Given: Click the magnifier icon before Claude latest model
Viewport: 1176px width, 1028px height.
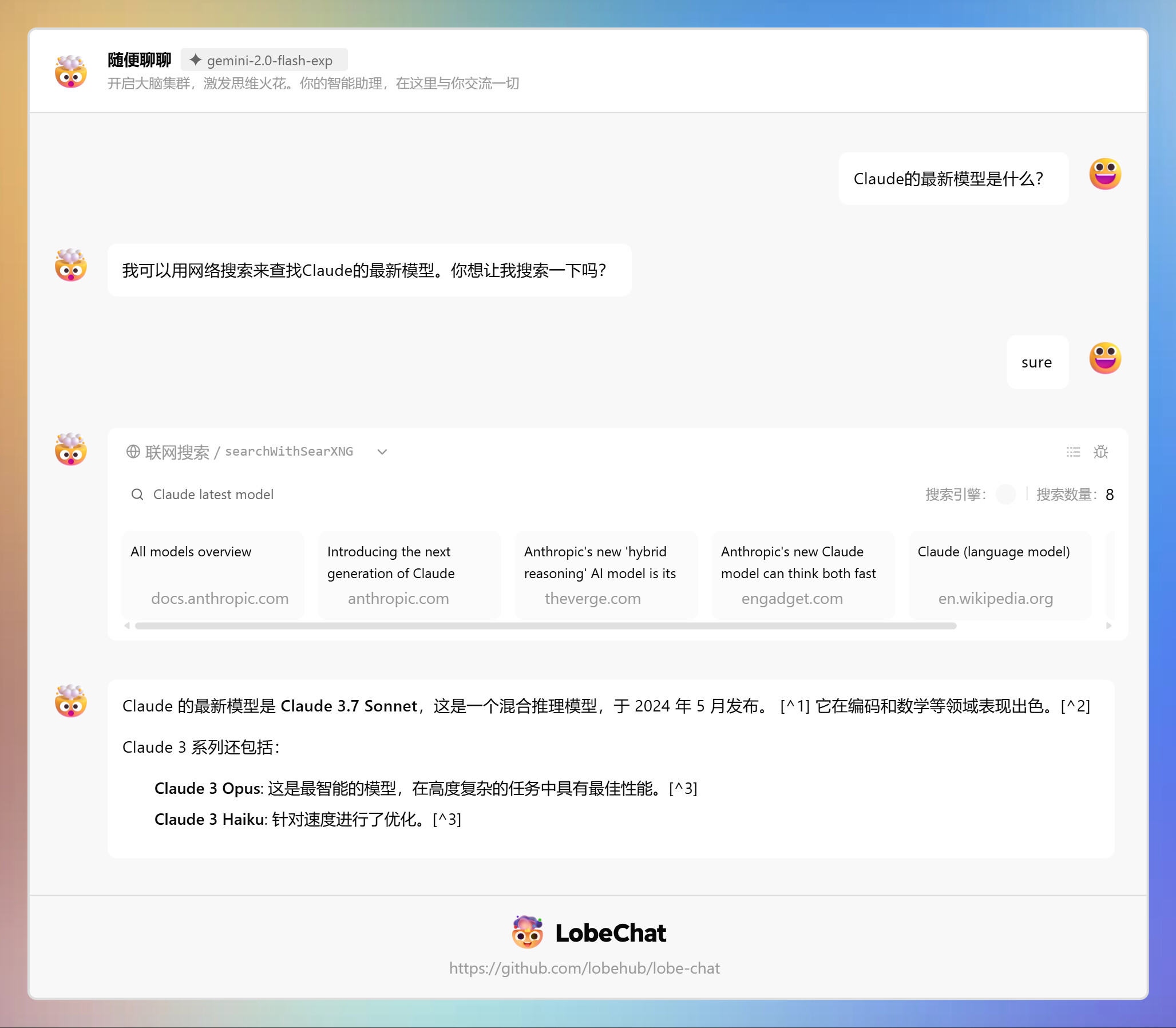Looking at the screenshot, I should [137, 495].
